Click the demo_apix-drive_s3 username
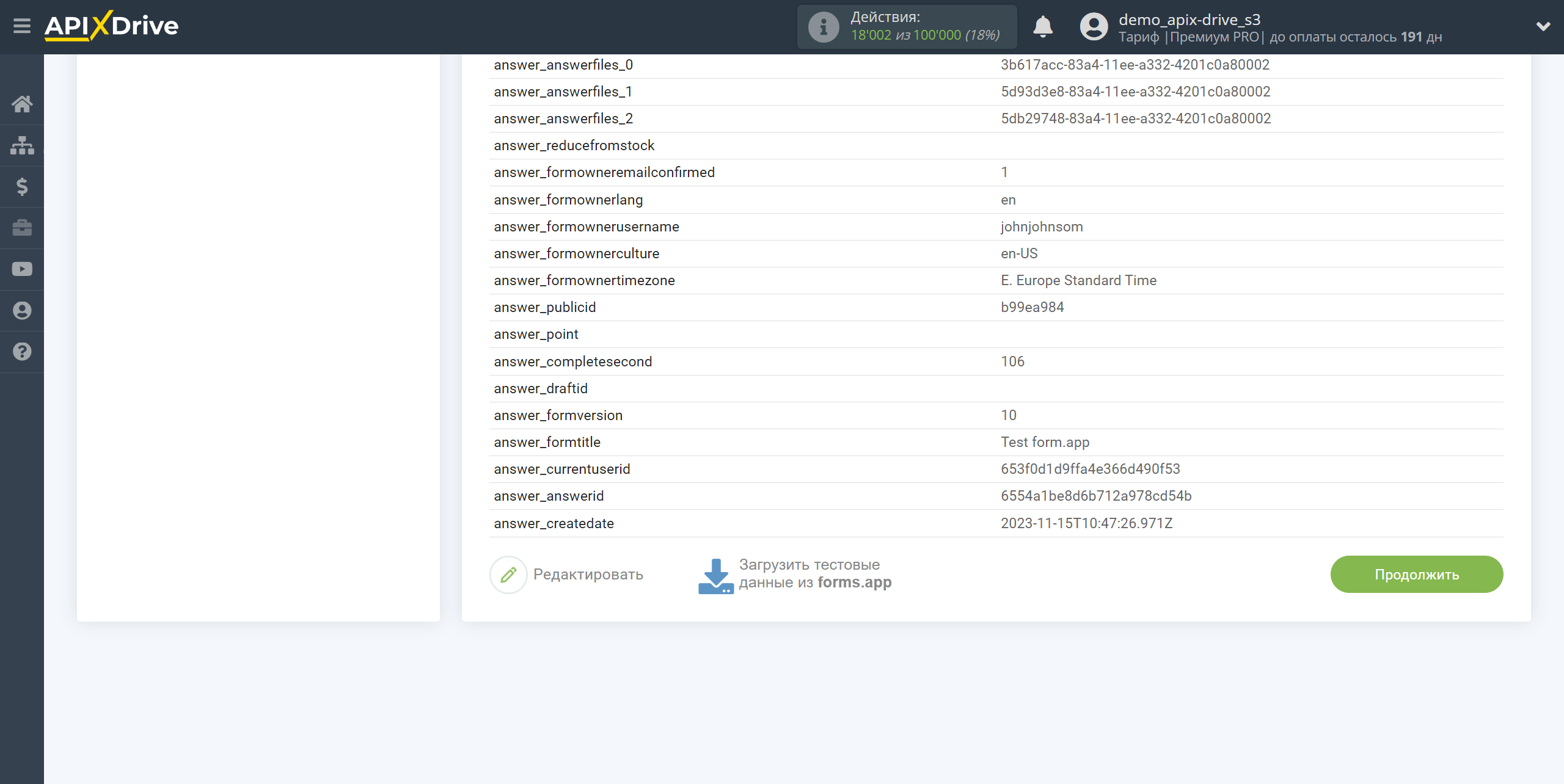Screen dimensions: 1564x784 tap(1189, 20)
